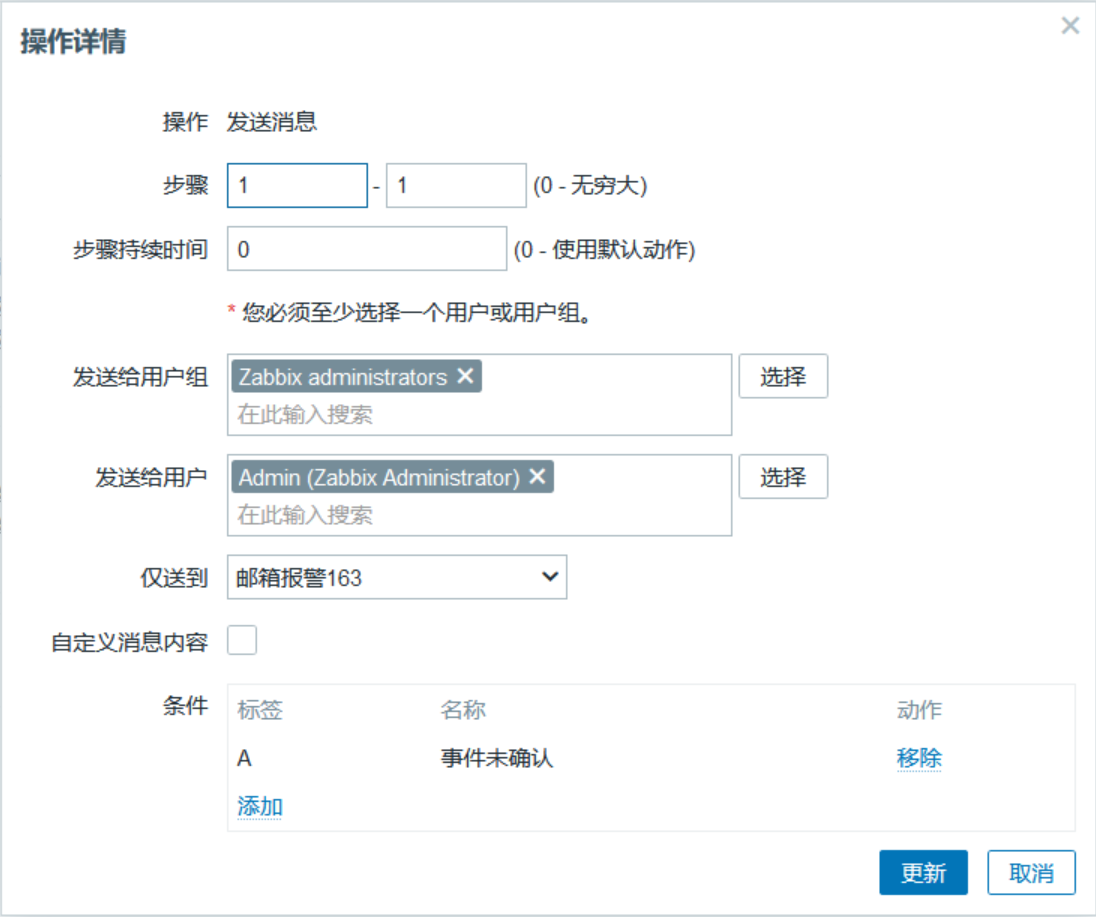Screen dimensions: 1096x917
Task: Click 选择 button for 发送给用户组
Action: [783, 376]
